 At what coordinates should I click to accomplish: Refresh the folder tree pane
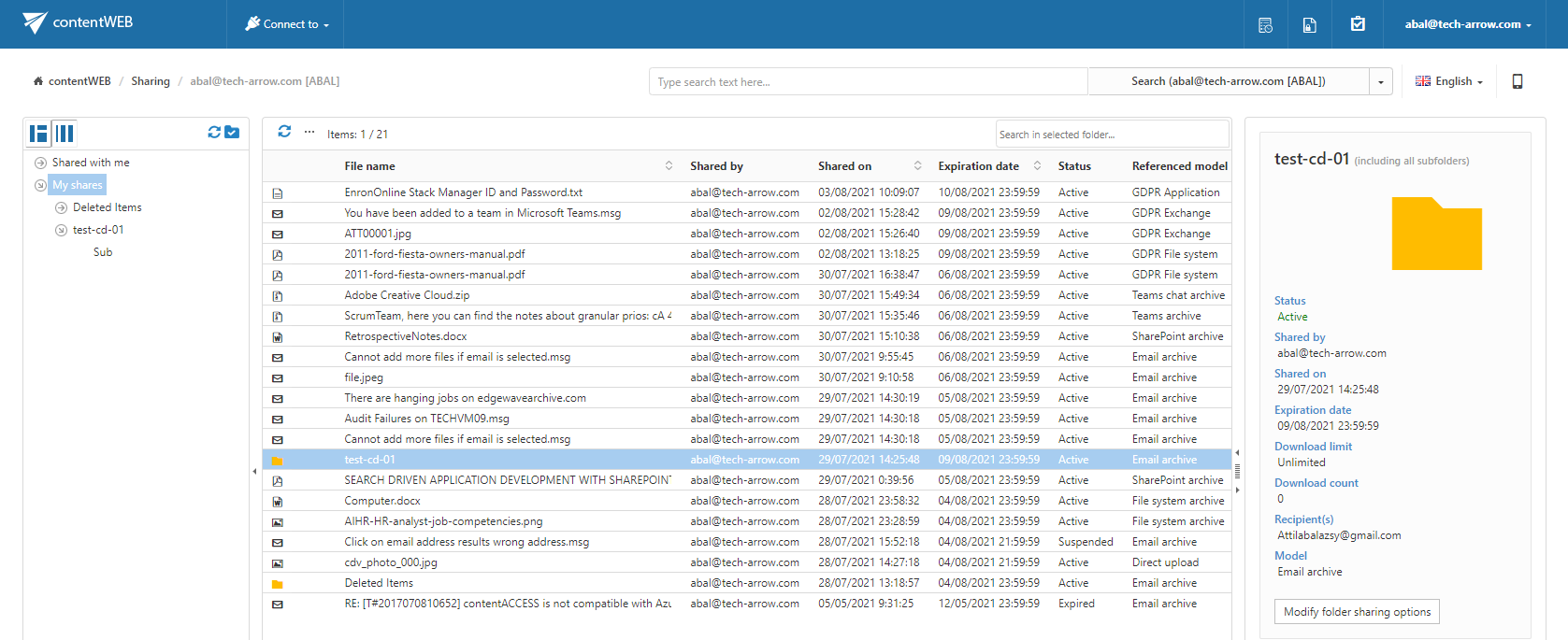tap(214, 133)
